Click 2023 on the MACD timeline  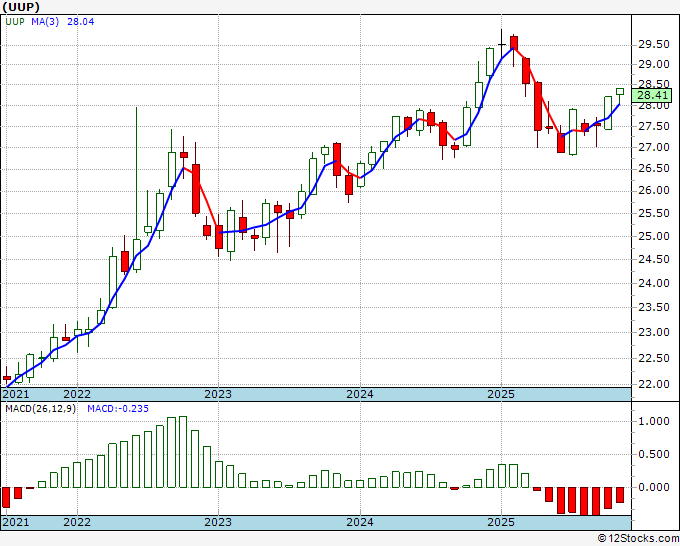pyautogui.click(x=218, y=522)
